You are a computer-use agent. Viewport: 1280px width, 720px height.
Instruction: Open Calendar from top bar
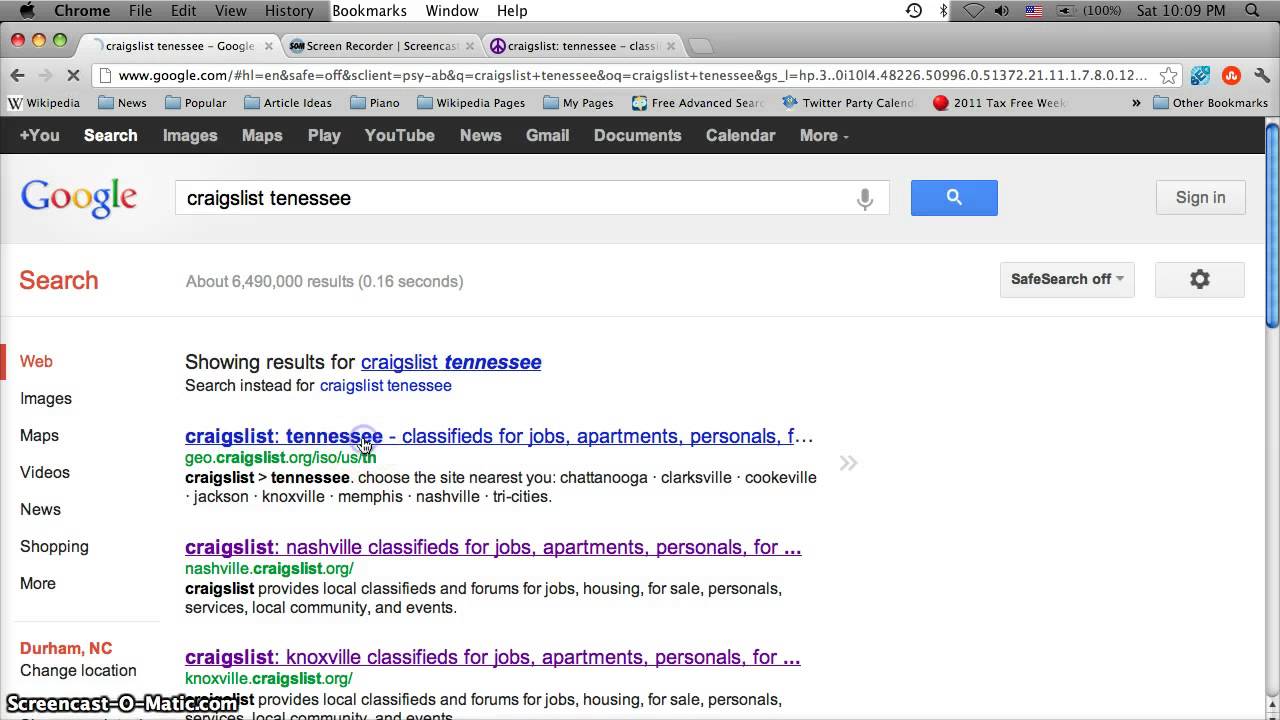740,135
